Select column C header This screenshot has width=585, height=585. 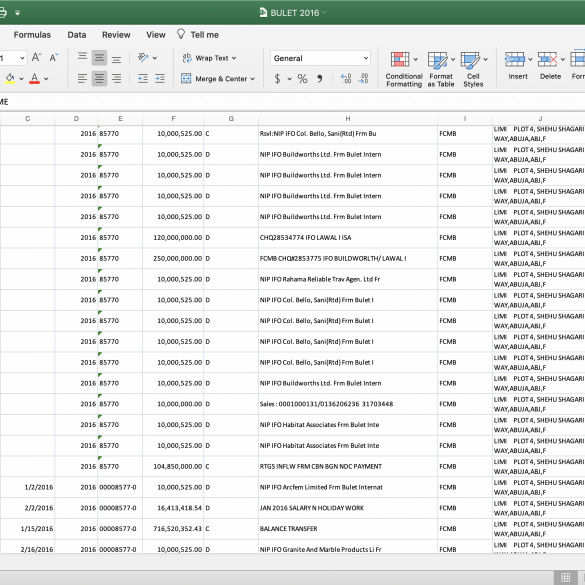(x=27, y=119)
